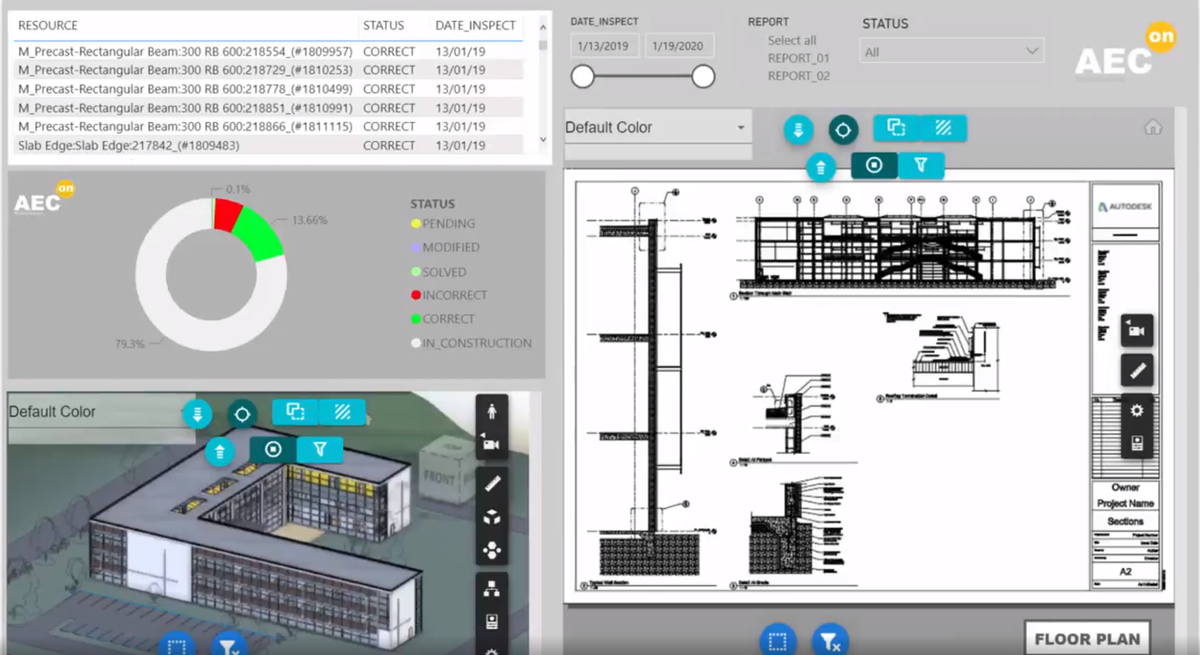Open properties panel icon in 3D viewer
Viewport: 1200px width, 655px height.
pyautogui.click(x=491, y=622)
